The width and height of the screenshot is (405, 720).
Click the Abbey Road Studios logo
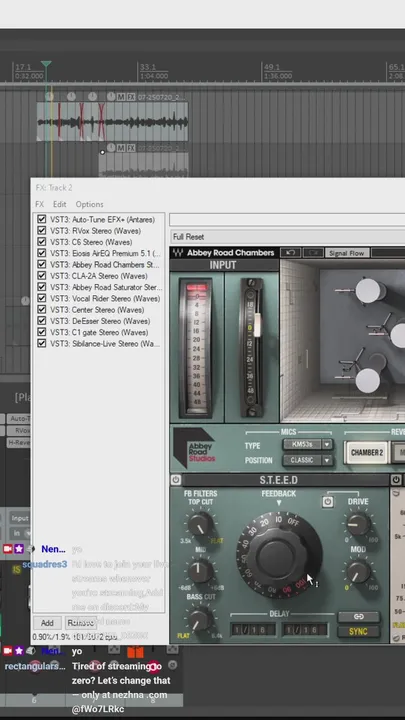click(x=195, y=448)
